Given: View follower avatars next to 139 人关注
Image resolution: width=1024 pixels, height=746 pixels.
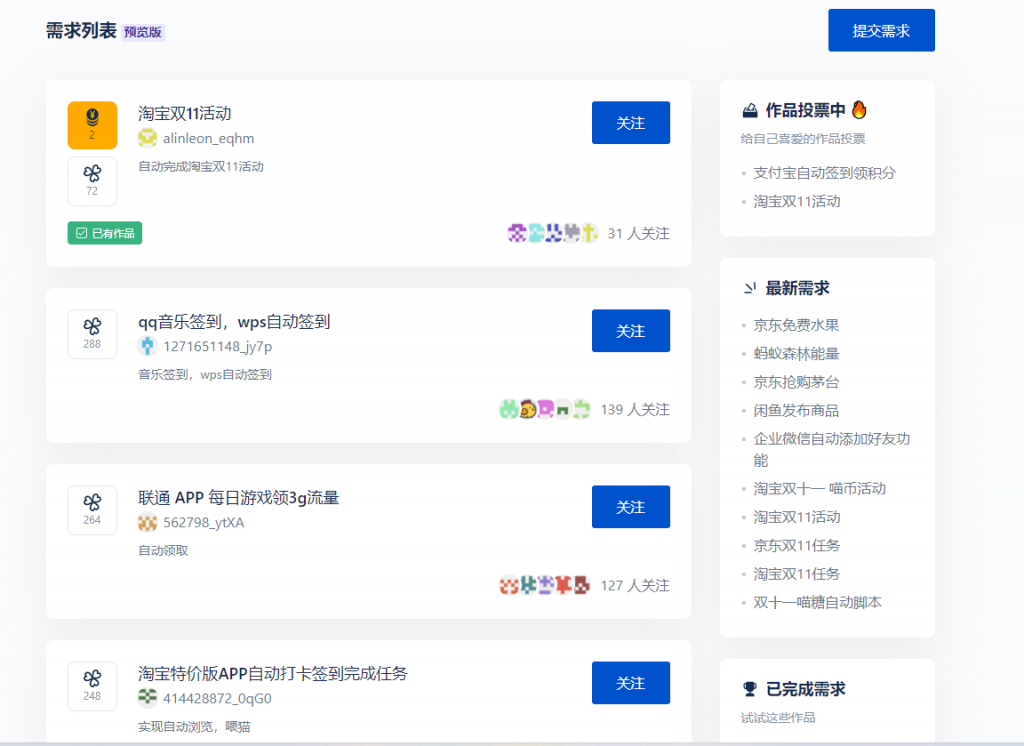Looking at the screenshot, I should [x=545, y=410].
